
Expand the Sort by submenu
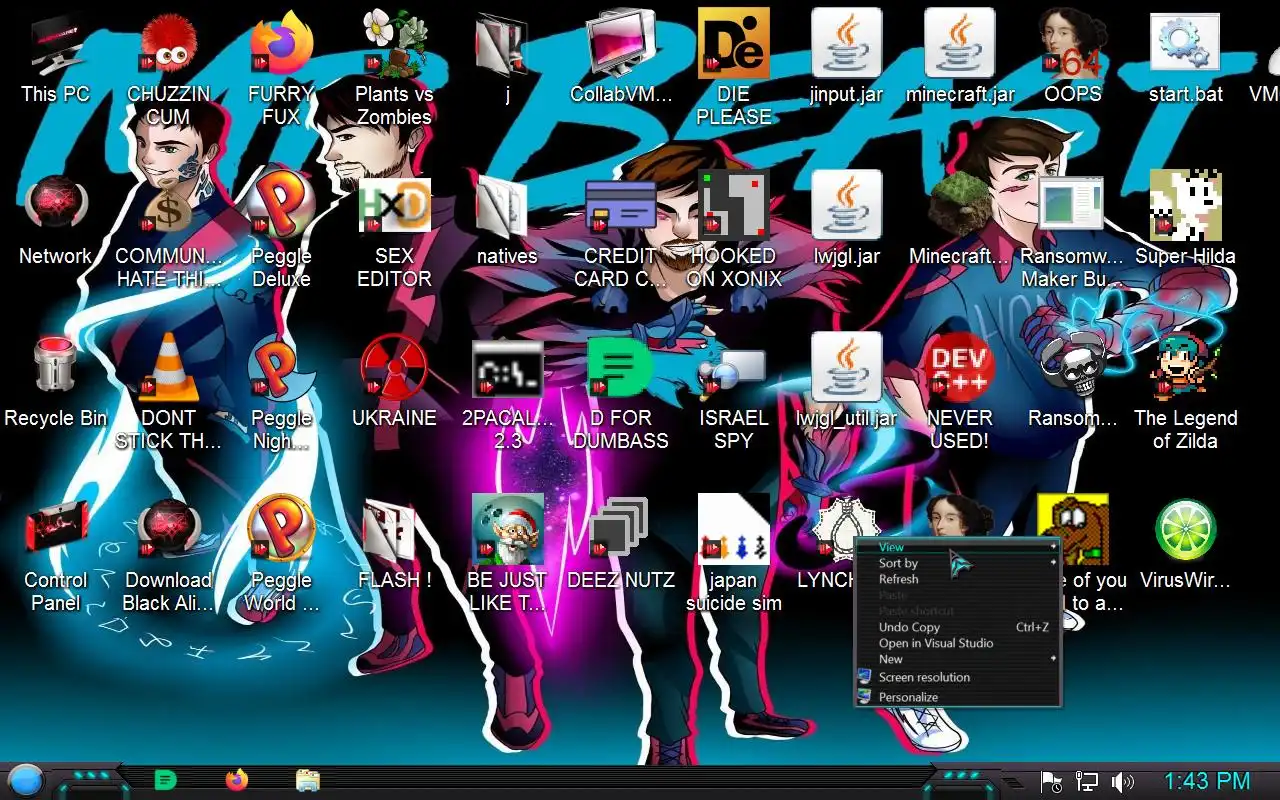point(957,563)
